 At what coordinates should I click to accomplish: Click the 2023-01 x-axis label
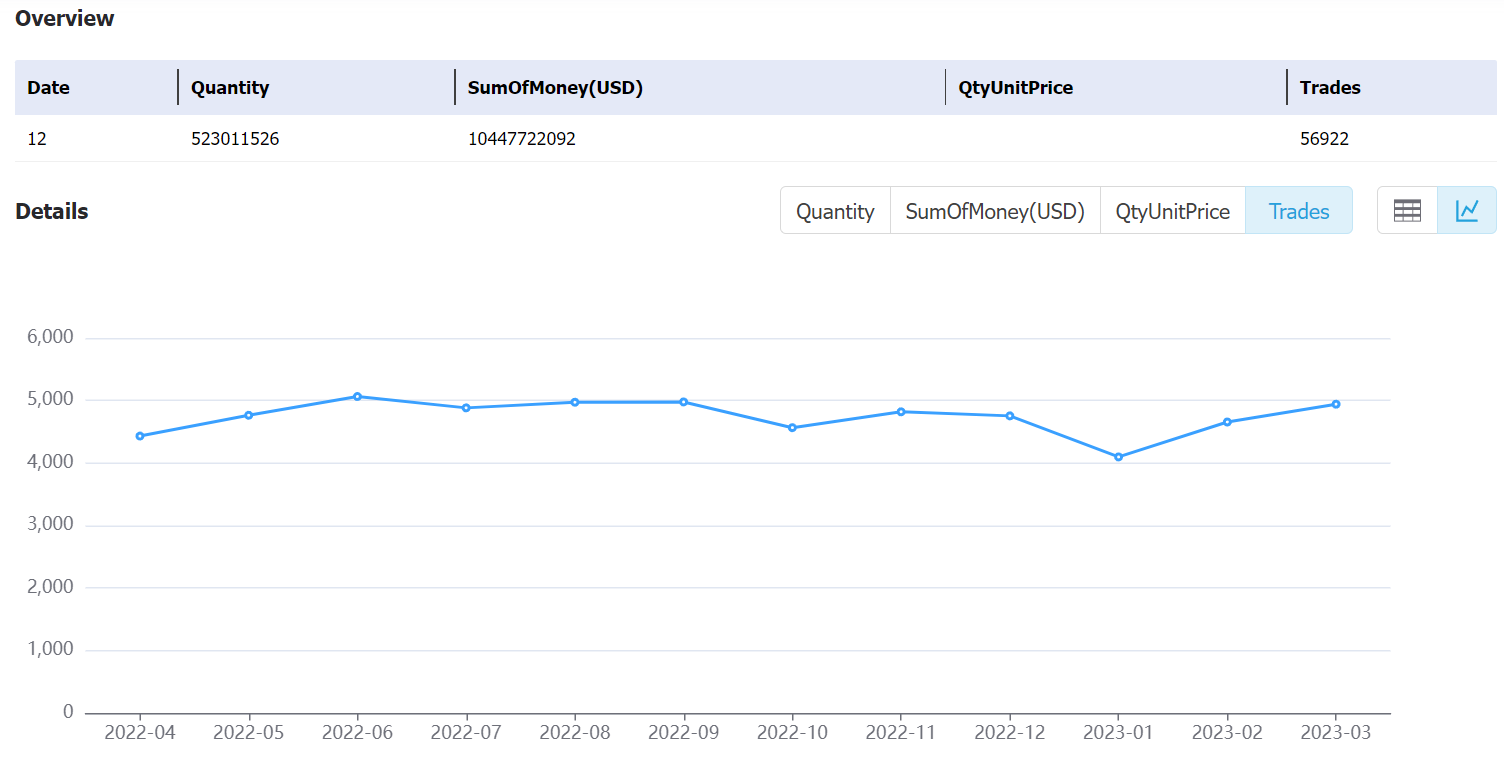click(x=1118, y=733)
